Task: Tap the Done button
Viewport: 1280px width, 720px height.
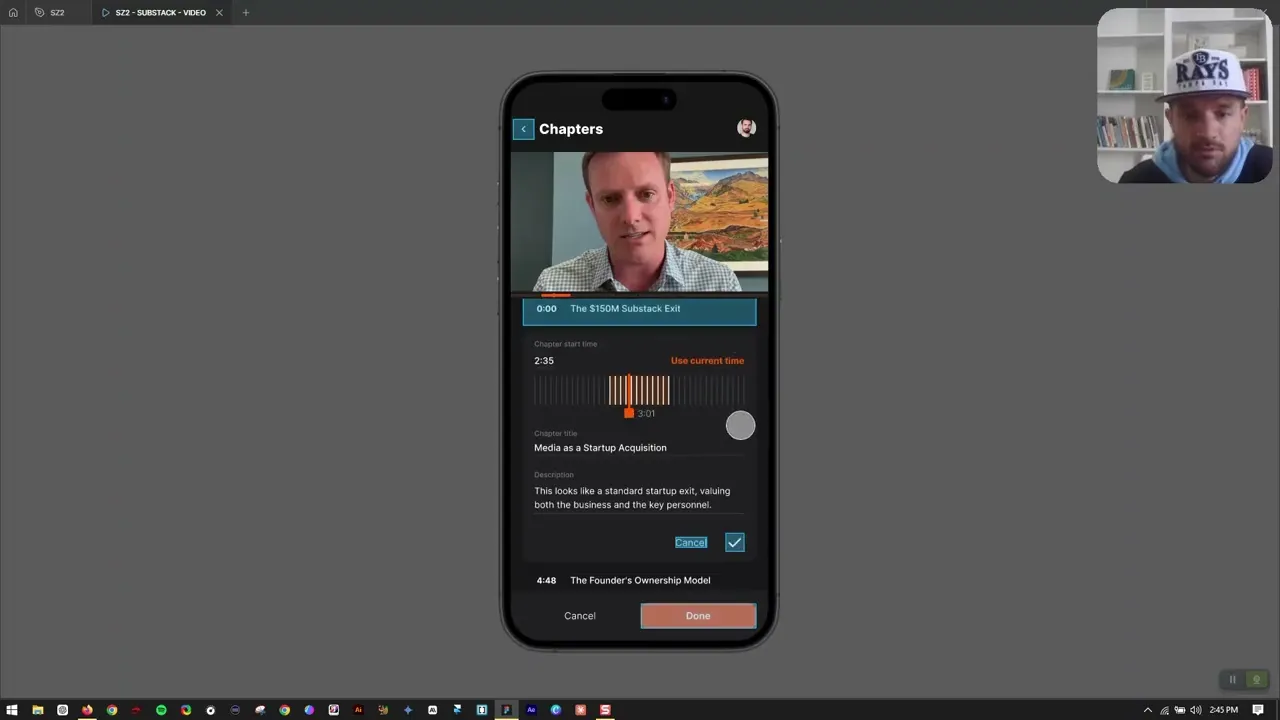Action: [x=698, y=616]
